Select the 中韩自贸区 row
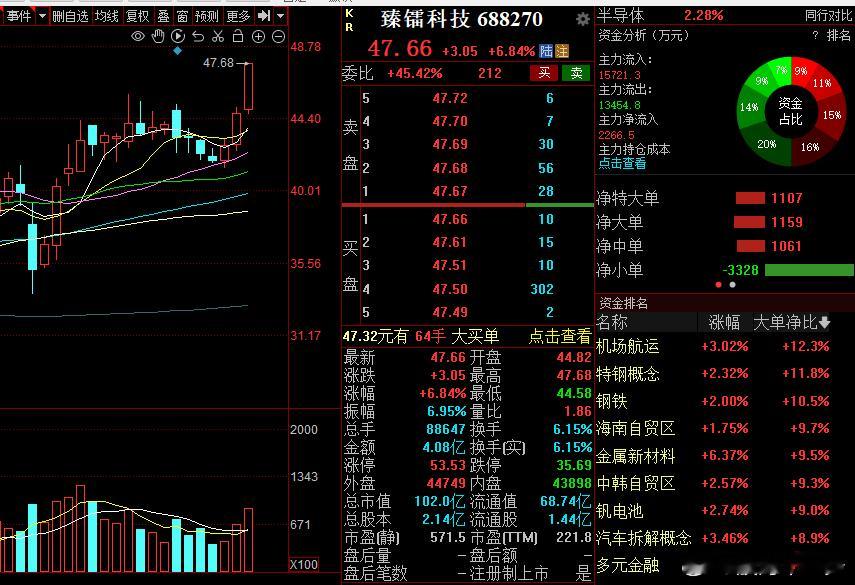 (x=724, y=484)
